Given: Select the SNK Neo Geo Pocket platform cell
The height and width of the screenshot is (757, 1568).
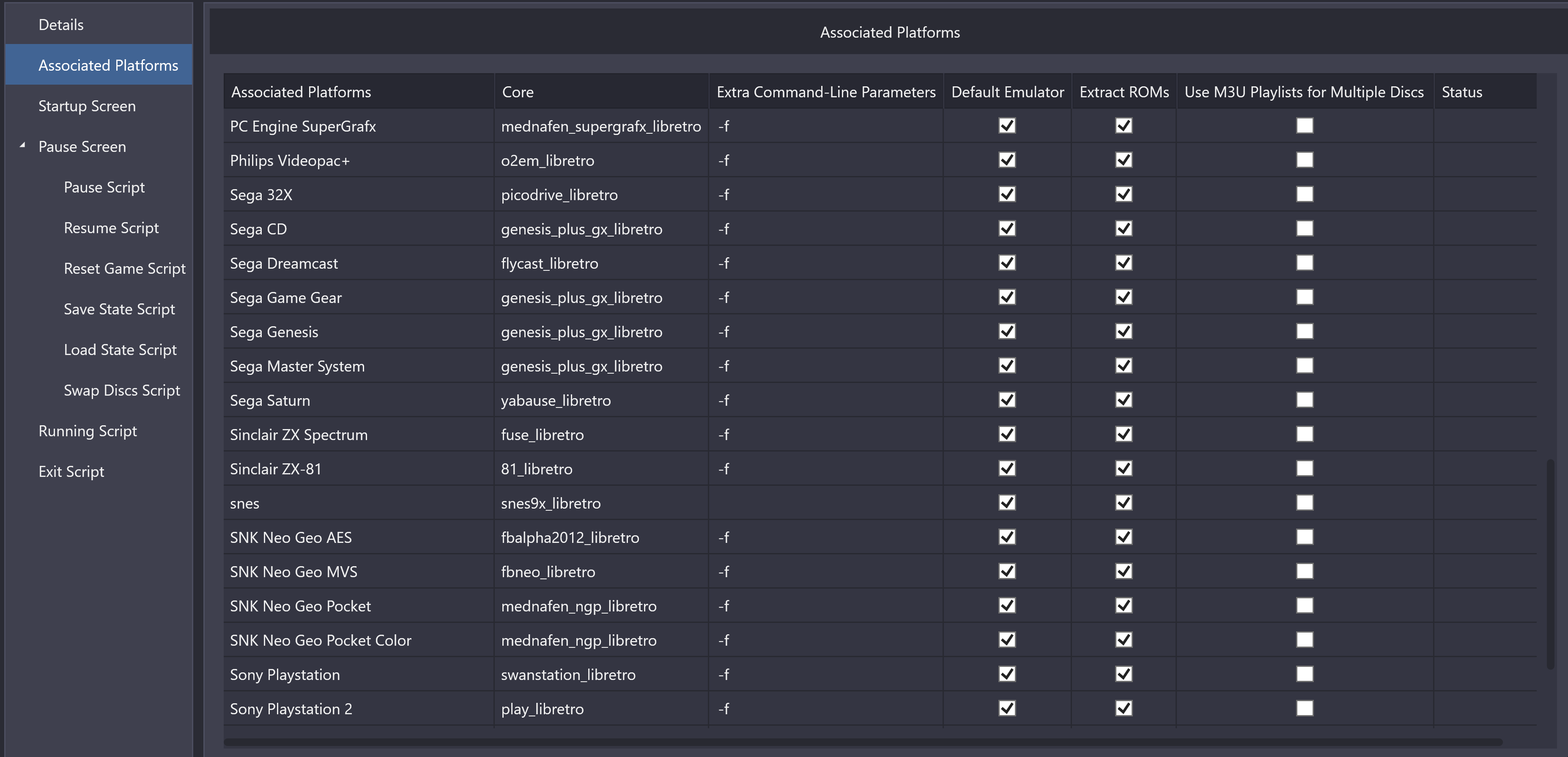Looking at the screenshot, I should [359, 606].
